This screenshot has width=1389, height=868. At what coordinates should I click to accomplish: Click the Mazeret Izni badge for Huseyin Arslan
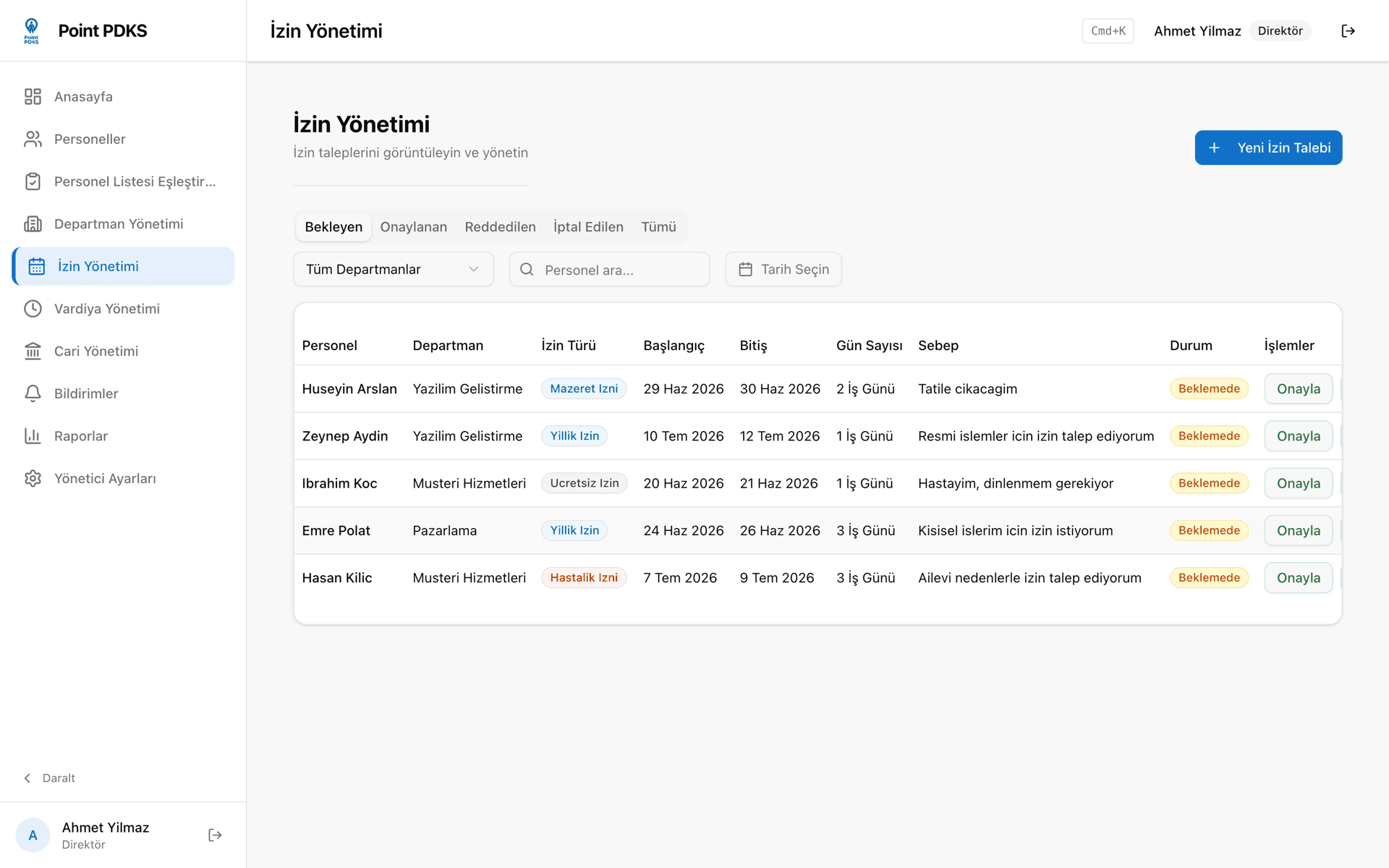tap(584, 389)
